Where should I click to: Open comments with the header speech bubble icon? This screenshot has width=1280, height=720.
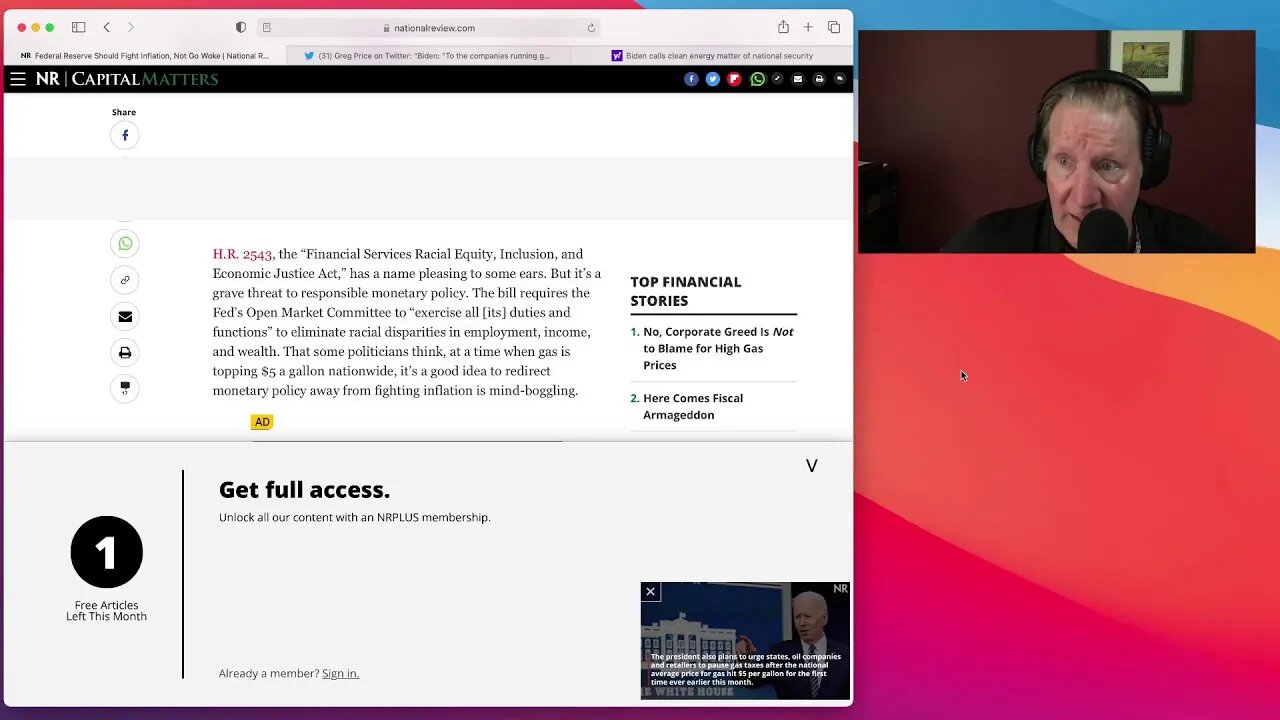(840, 79)
